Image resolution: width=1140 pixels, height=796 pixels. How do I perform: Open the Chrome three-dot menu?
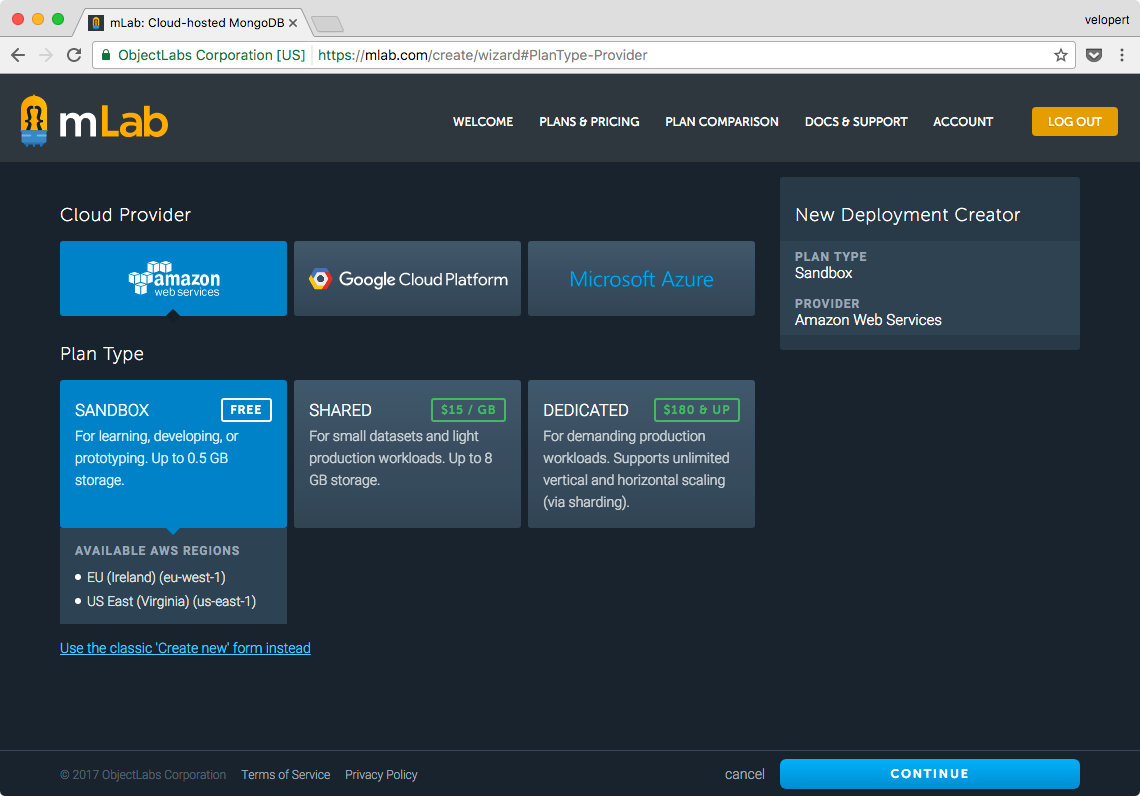[1122, 55]
